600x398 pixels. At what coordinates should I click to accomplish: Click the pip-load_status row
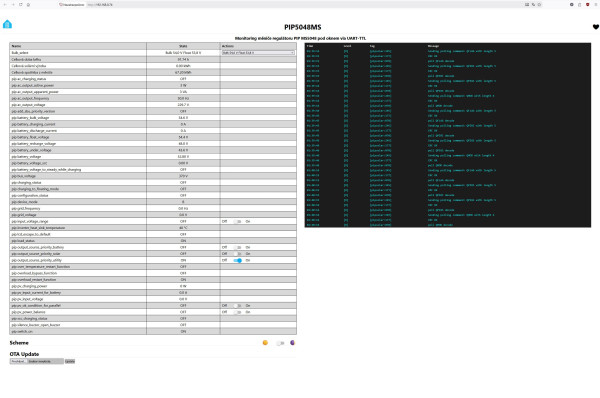coord(153,241)
